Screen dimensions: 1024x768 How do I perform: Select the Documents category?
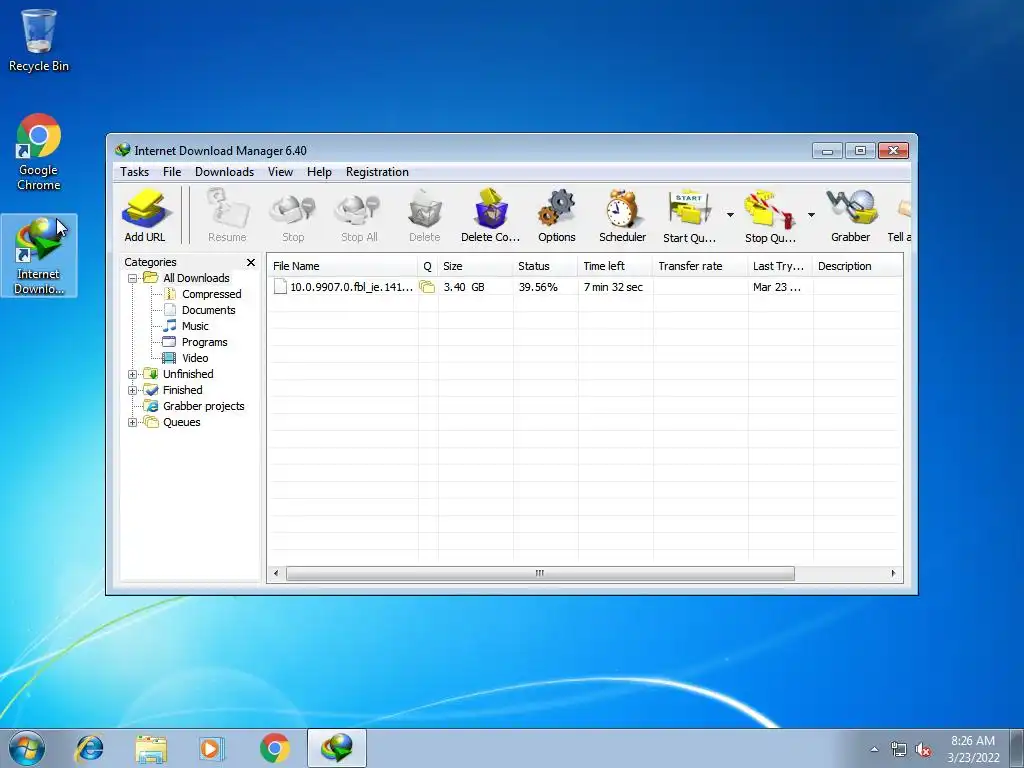coord(208,310)
